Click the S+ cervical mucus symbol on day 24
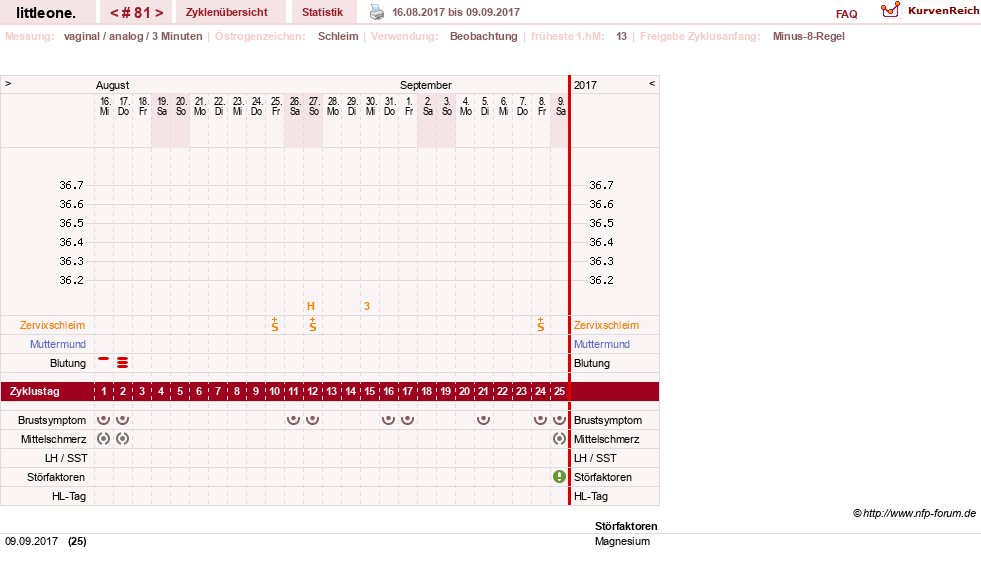The width and height of the screenshot is (981, 565). tap(541, 324)
